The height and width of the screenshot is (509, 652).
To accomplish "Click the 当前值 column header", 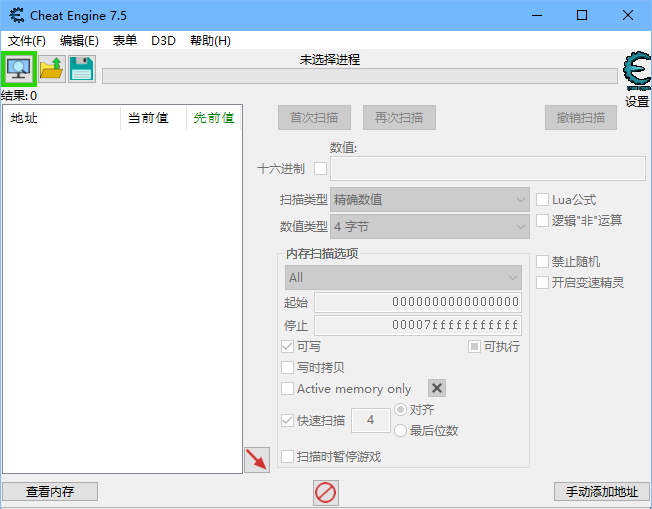I will 153,118.
